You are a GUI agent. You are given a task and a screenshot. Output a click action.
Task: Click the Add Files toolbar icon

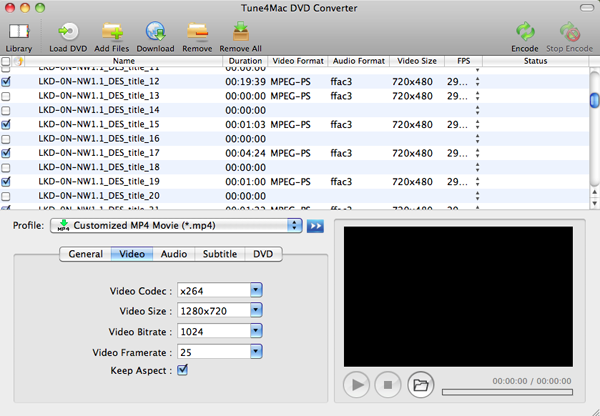tap(112, 31)
